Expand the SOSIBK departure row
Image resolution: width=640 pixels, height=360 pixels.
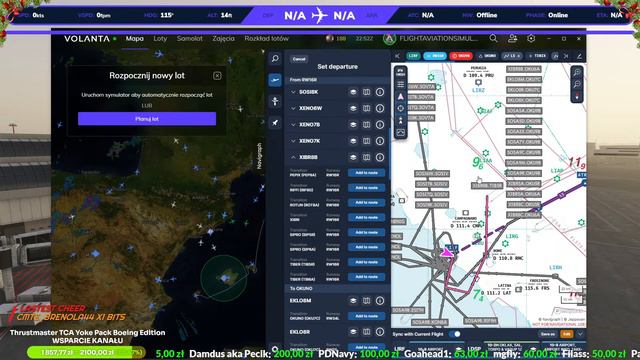293,92
